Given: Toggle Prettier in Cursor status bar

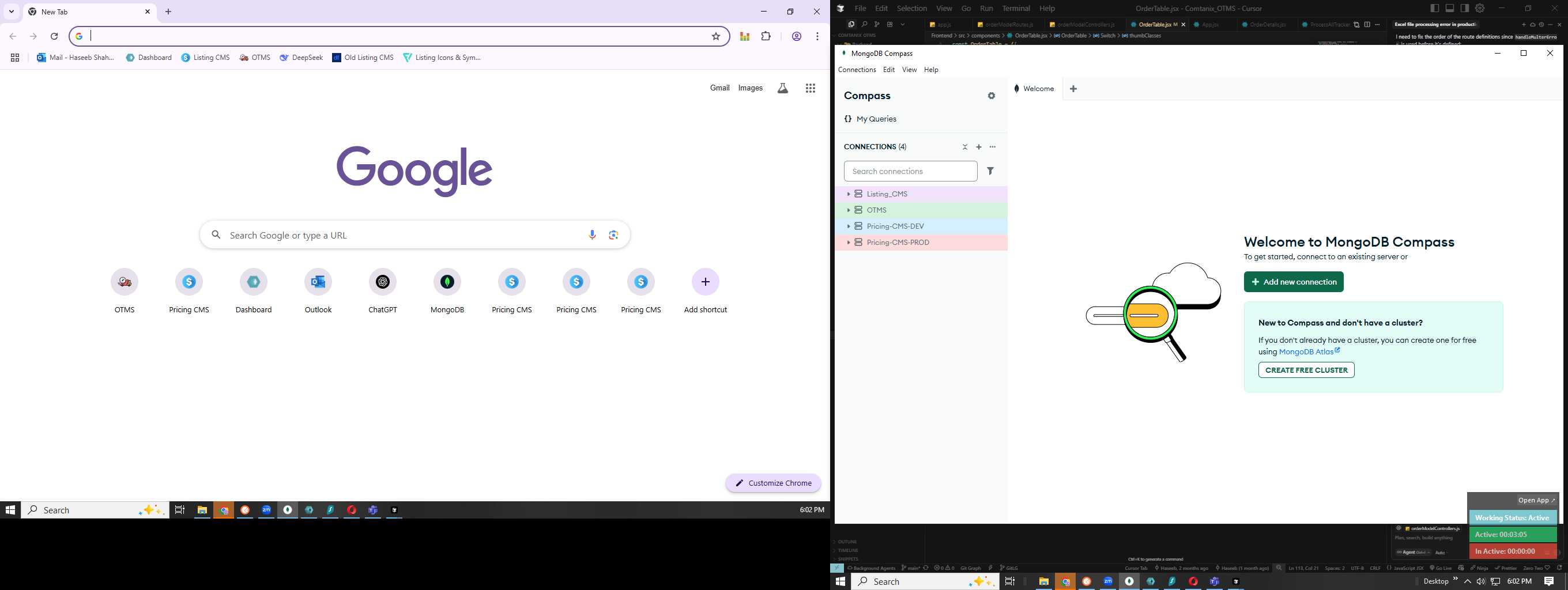Looking at the screenshot, I should [1505, 568].
